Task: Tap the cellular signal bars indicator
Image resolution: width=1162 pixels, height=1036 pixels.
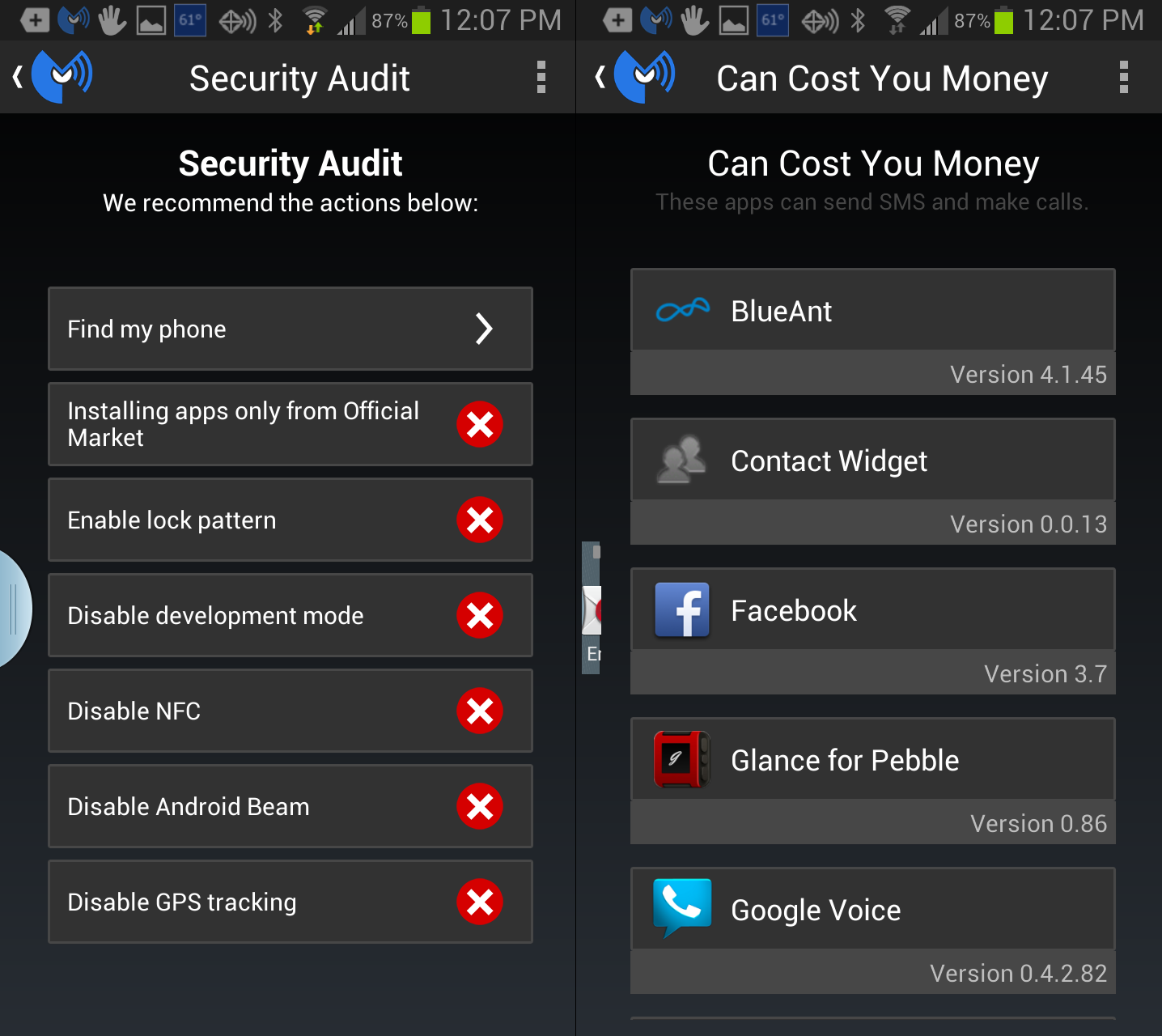Action: (350, 19)
